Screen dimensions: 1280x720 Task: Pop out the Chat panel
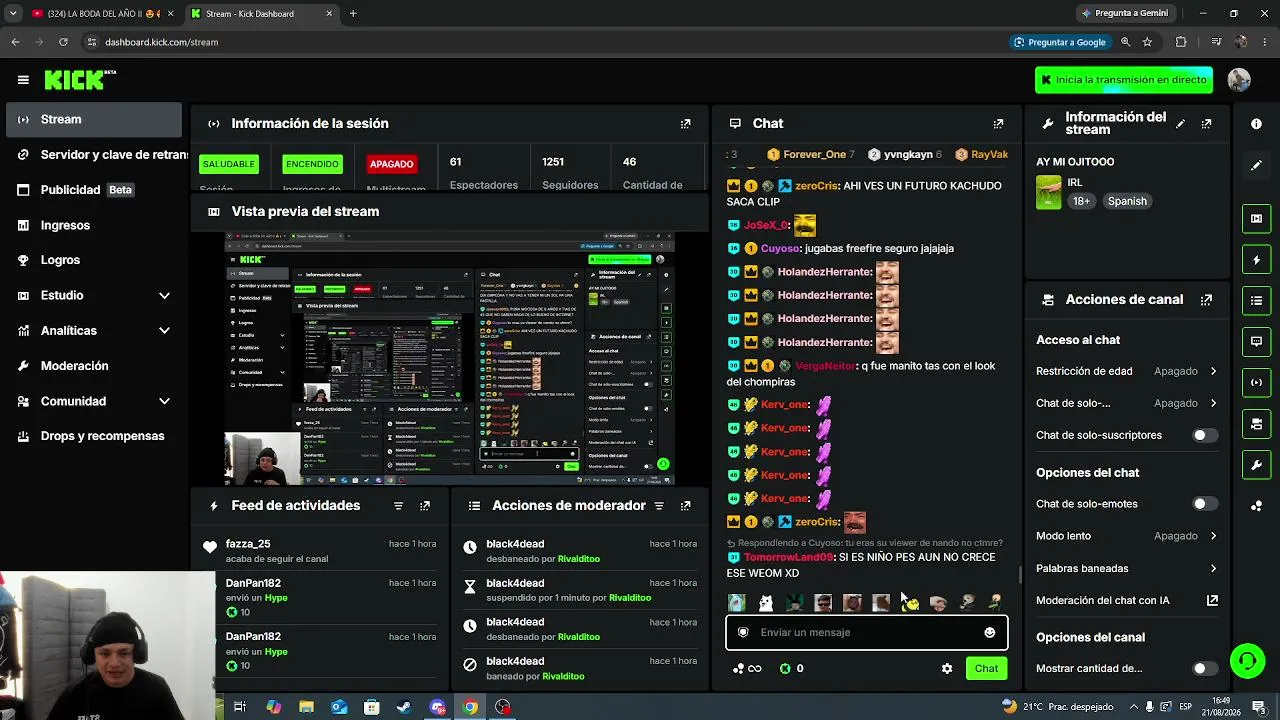[998, 124]
